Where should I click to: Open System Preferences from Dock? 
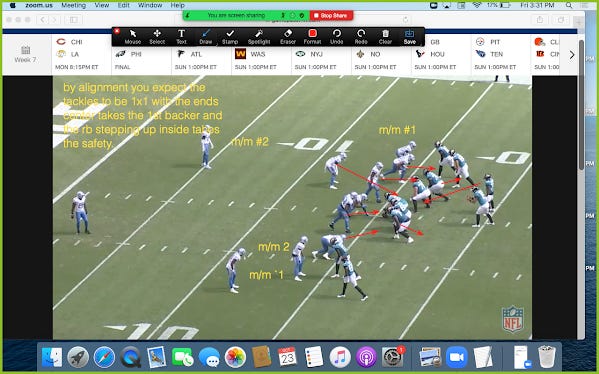pos(393,357)
